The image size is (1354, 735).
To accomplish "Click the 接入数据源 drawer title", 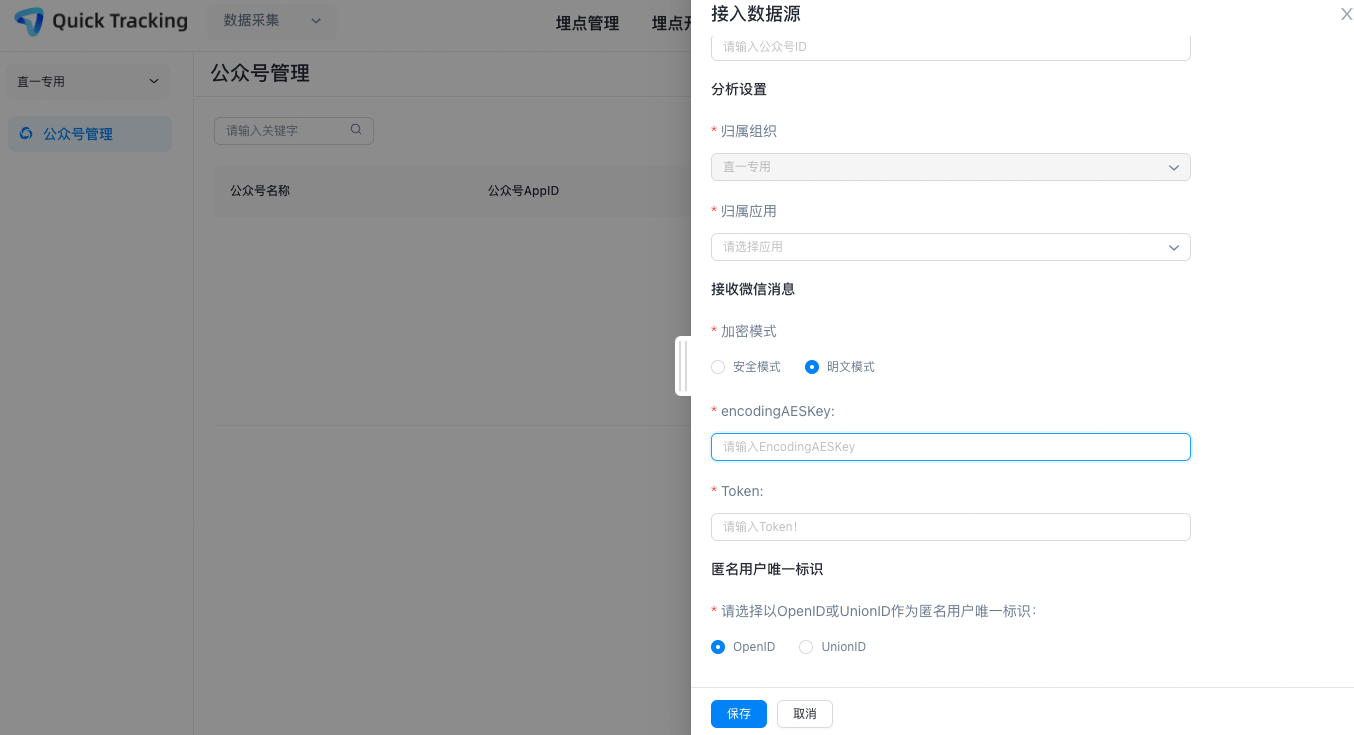I will point(756,14).
